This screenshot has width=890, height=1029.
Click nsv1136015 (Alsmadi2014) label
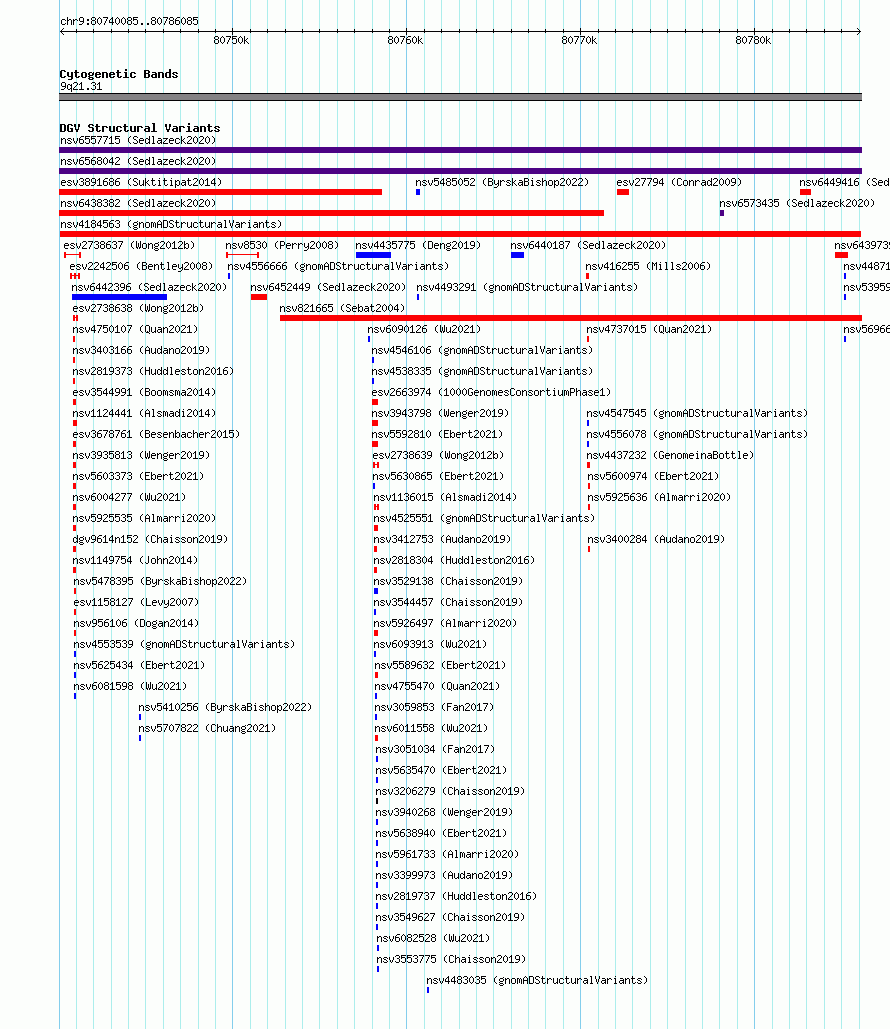pos(445,497)
